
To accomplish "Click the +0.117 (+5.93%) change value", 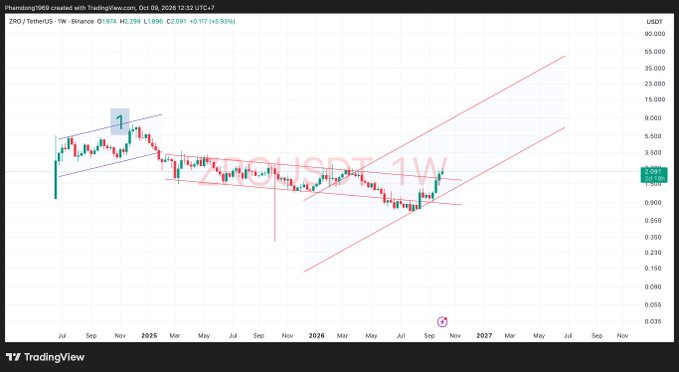I will point(212,21).
